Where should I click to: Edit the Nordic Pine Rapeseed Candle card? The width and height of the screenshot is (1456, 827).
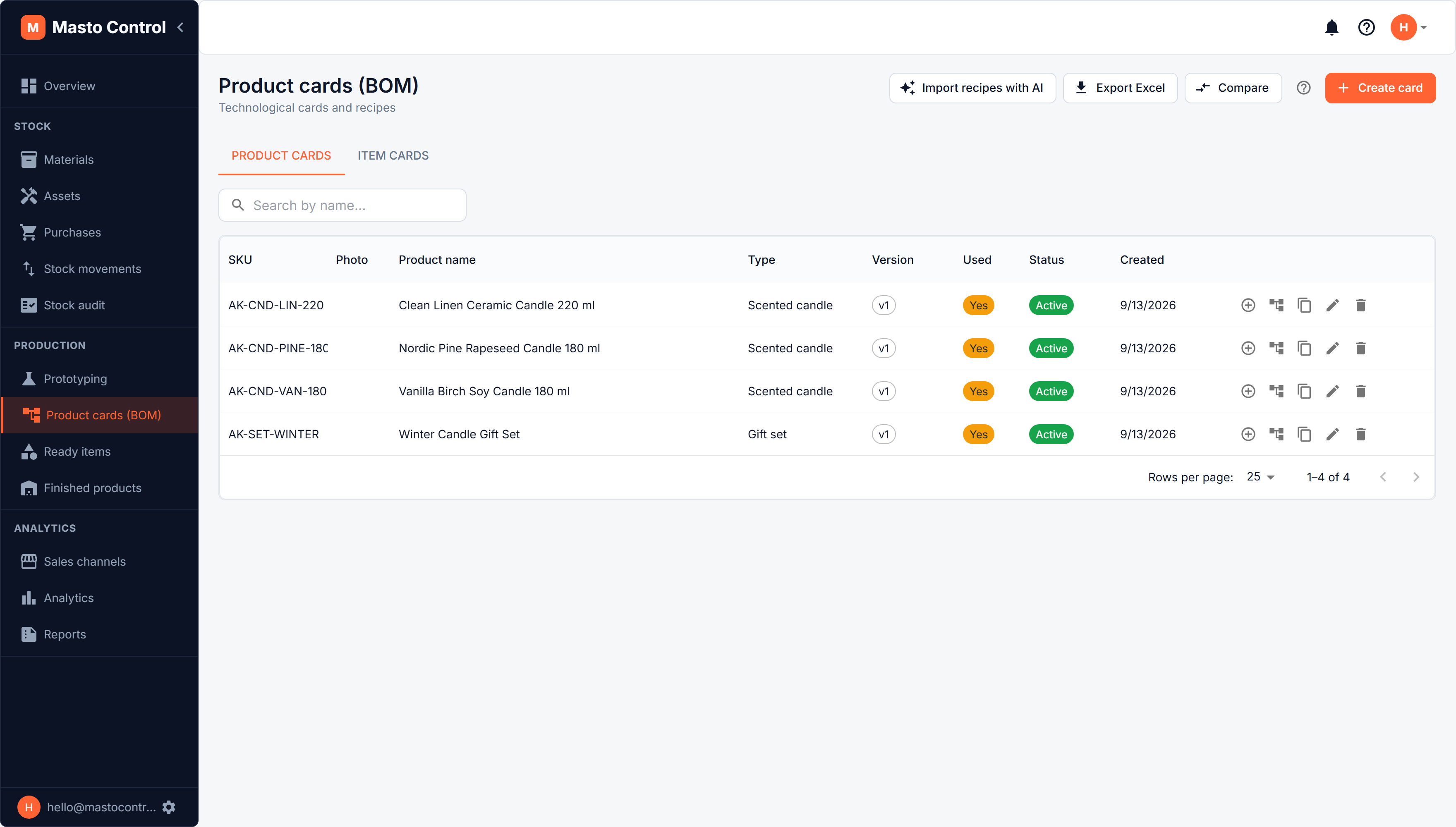point(1333,348)
